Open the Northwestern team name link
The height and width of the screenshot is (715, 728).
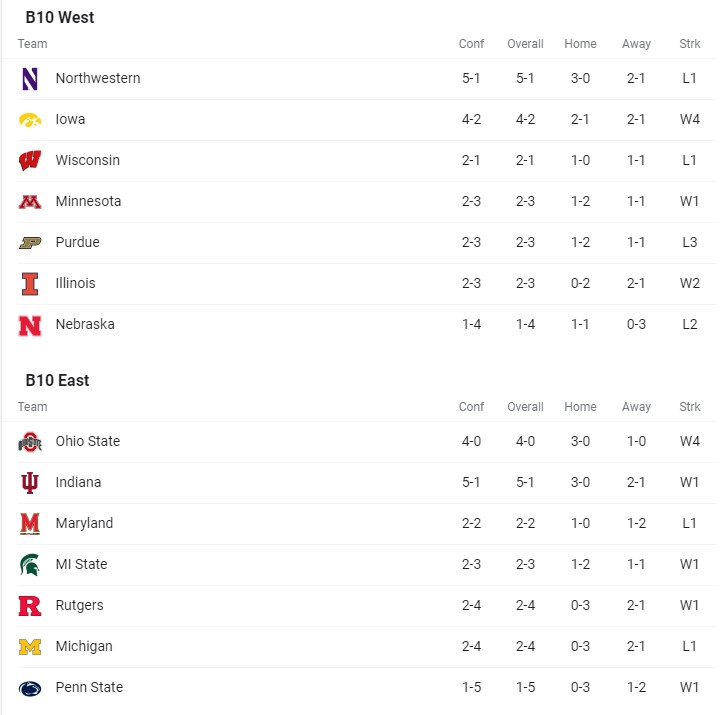pyautogui.click(x=98, y=79)
